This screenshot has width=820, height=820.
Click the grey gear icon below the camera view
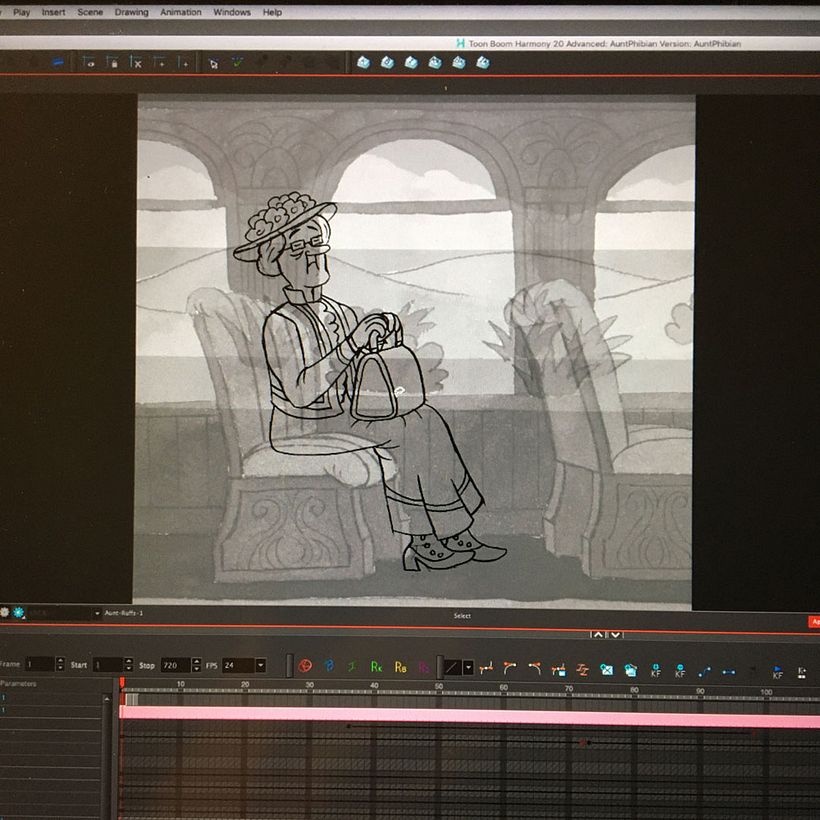point(4,612)
